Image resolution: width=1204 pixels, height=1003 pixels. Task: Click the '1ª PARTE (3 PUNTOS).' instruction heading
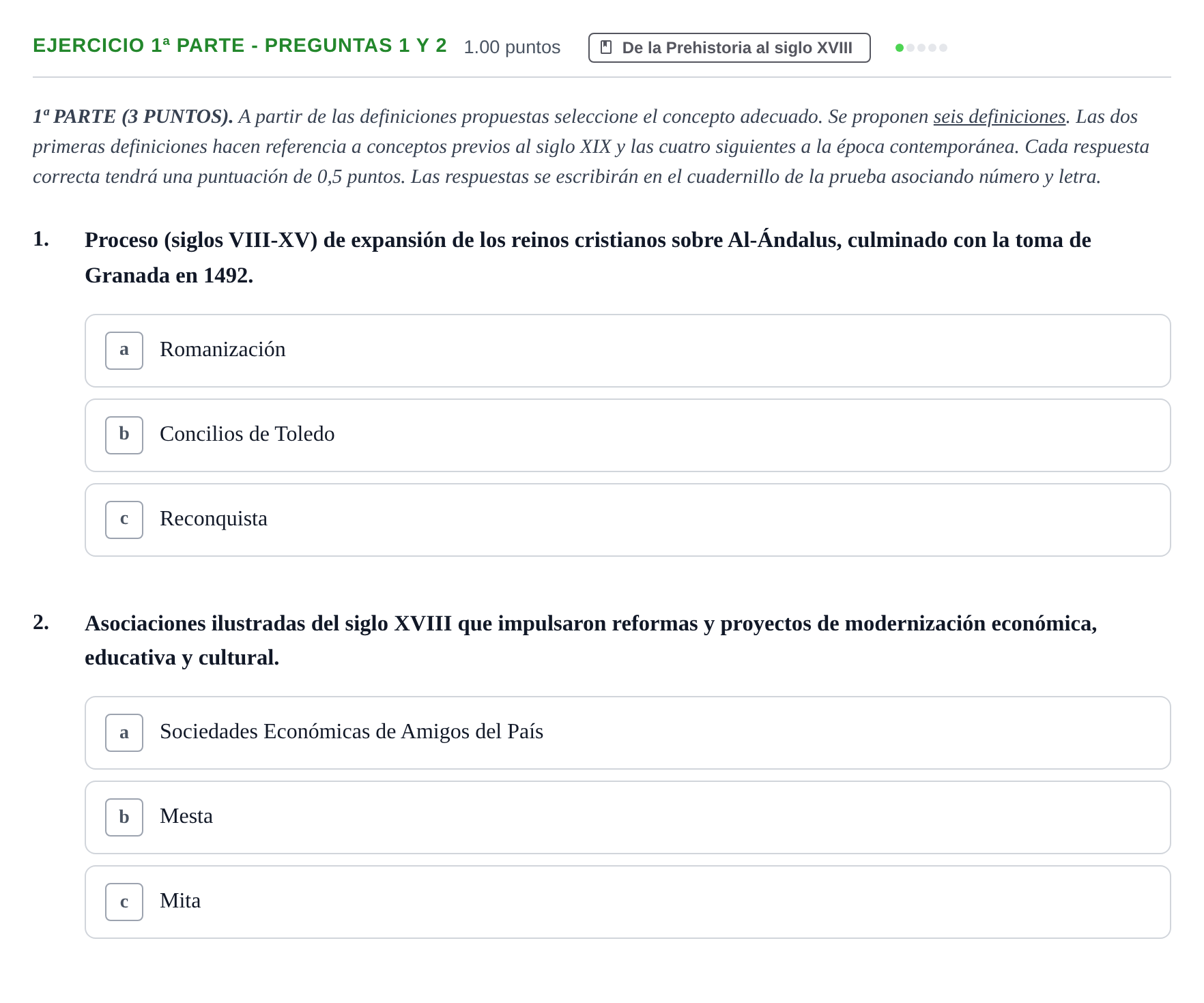[132, 117]
